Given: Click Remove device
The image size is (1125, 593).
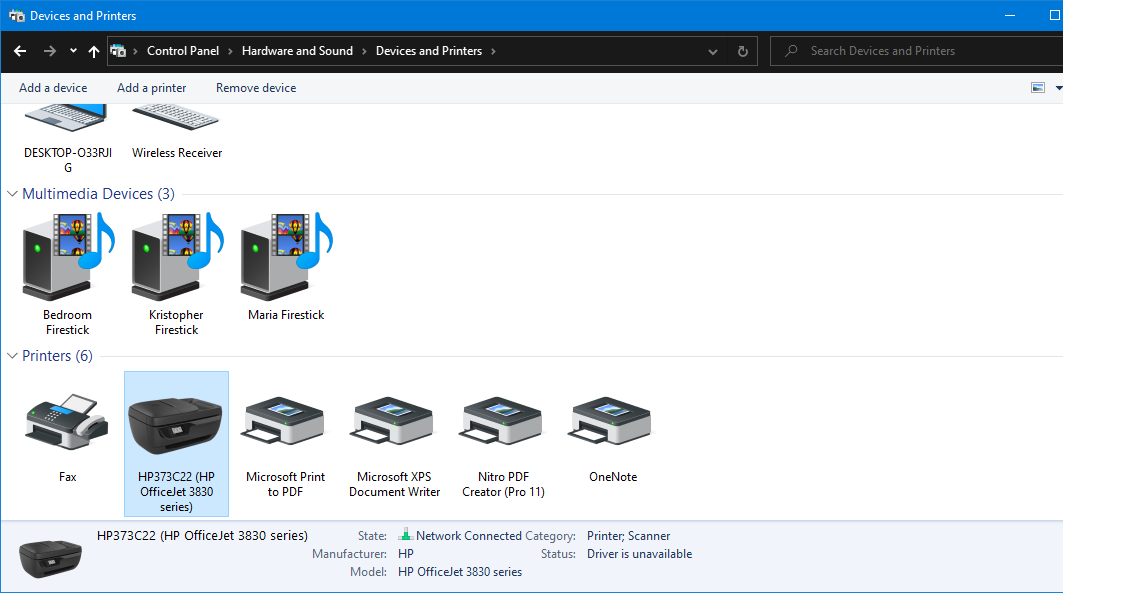Looking at the screenshot, I should pyautogui.click(x=256, y=87).
